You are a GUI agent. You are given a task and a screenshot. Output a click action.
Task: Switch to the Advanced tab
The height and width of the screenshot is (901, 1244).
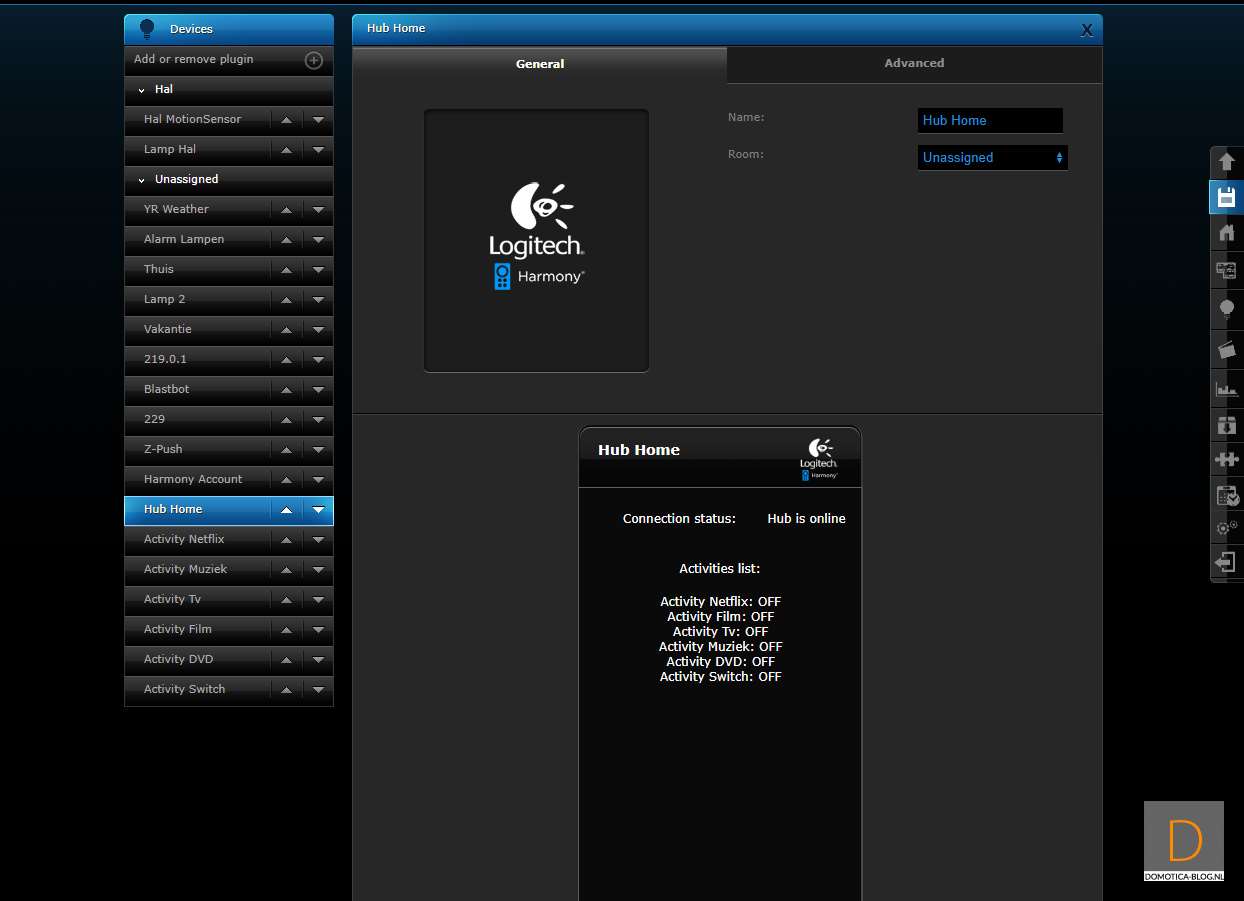pyautogui.click(x=914, y=63)
